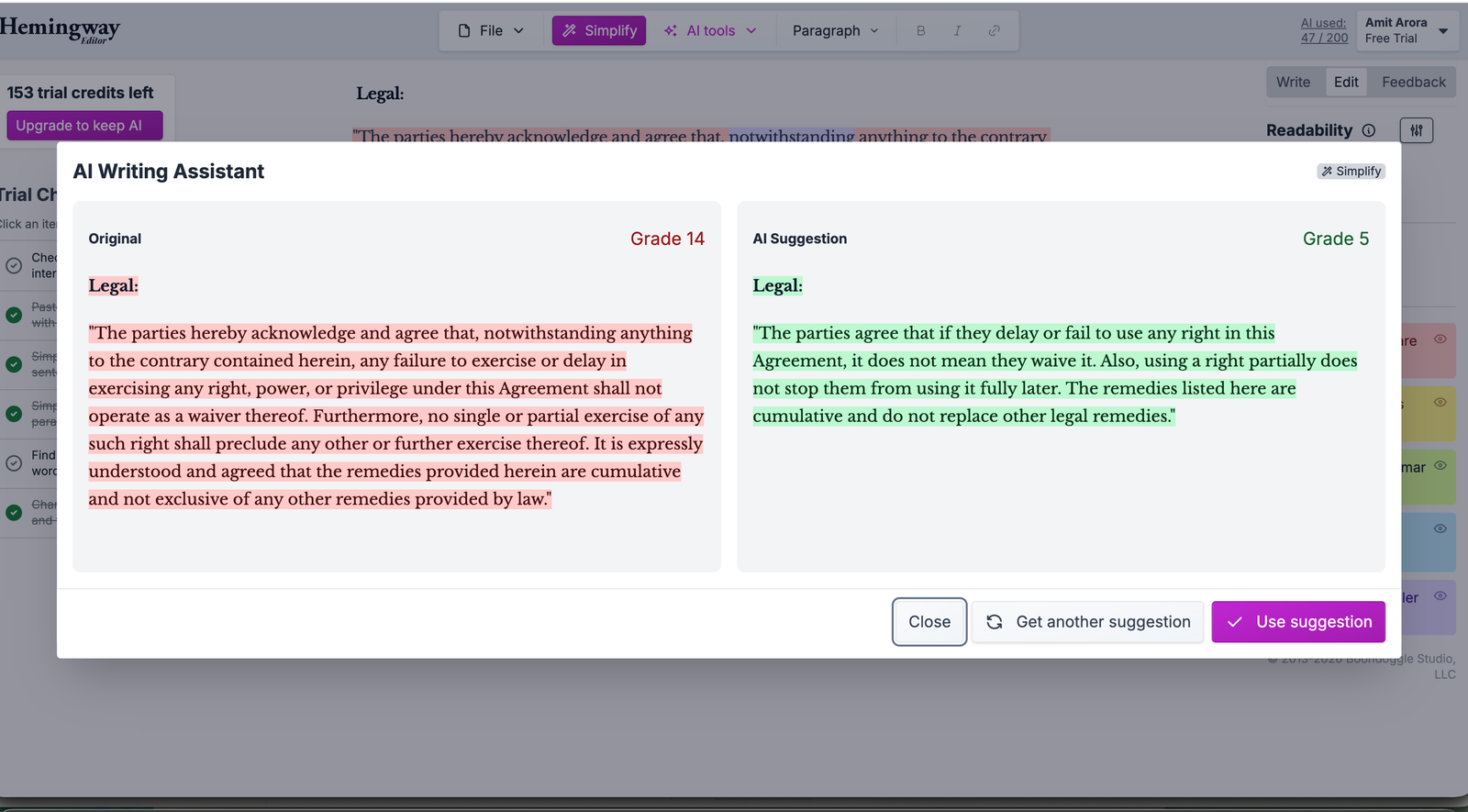Click the Use suggestion button
1468x812 pixels.
coord(1298,622)
